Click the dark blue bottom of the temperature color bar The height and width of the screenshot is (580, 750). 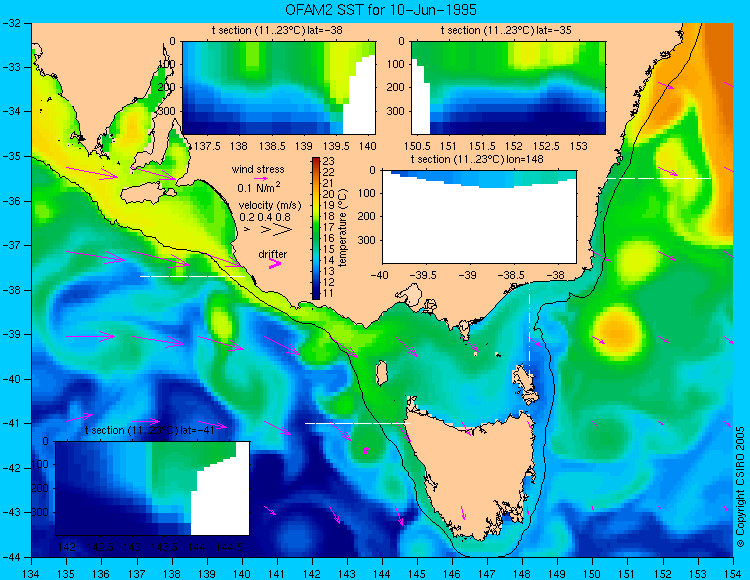point(316,294)
